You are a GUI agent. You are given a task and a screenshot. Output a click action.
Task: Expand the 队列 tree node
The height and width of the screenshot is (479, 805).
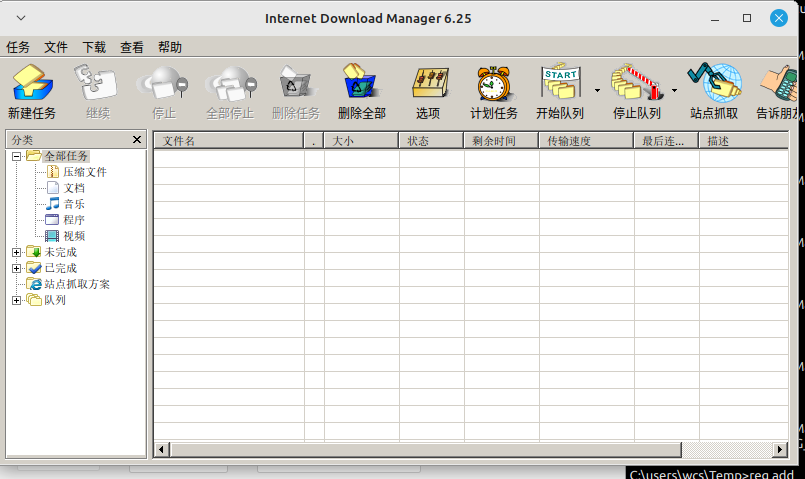[x=16, y=300]
